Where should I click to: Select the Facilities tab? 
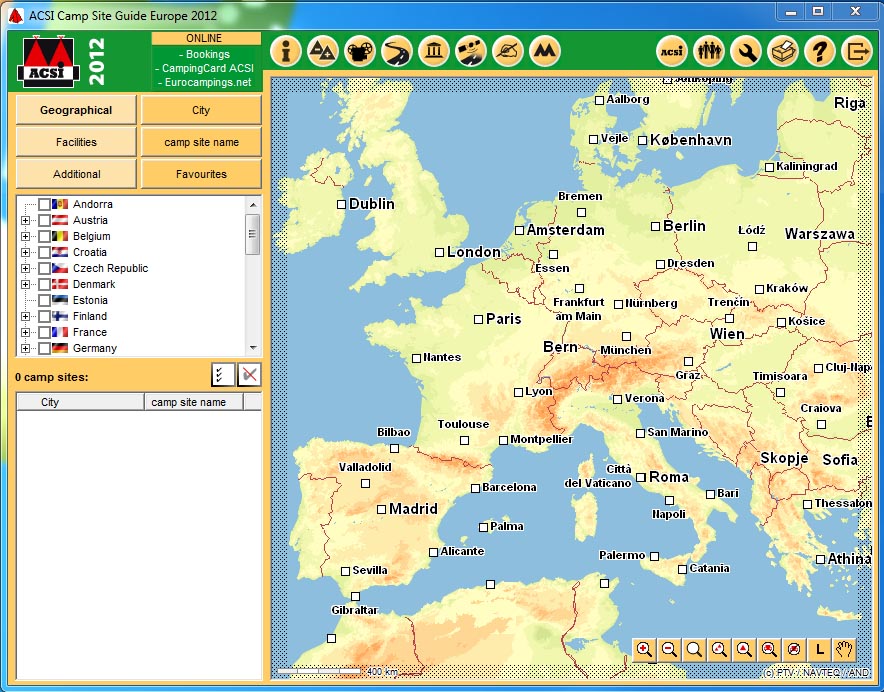pos(76,142)
